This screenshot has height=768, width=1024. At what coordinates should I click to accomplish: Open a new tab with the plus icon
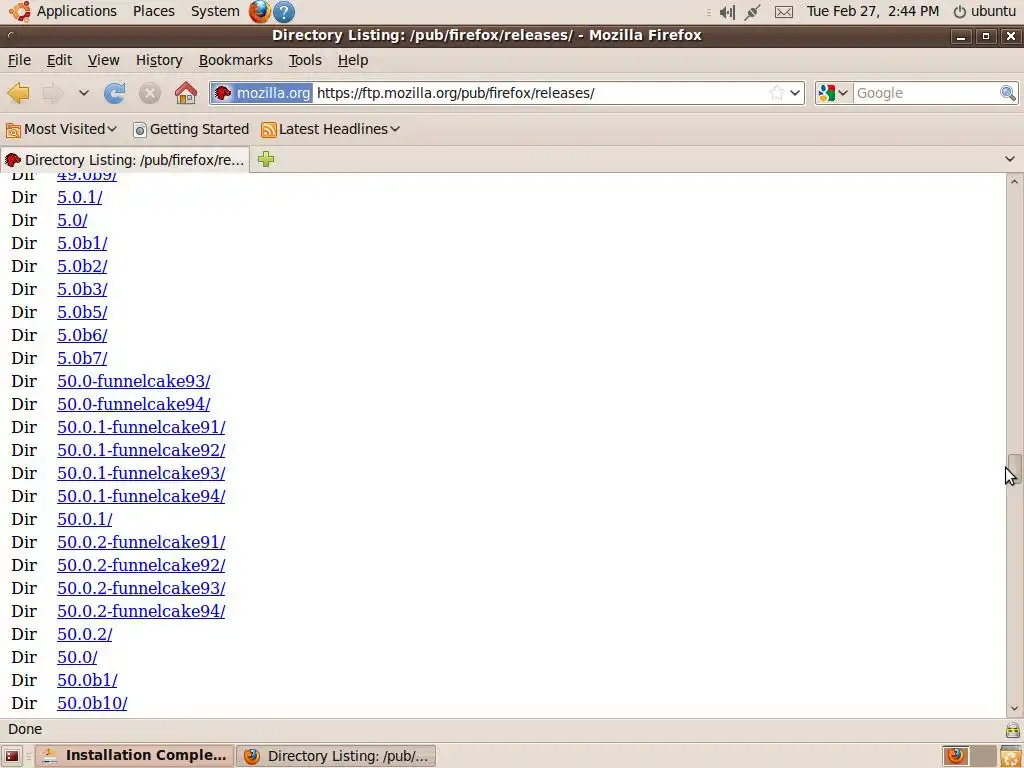(266, 159)
